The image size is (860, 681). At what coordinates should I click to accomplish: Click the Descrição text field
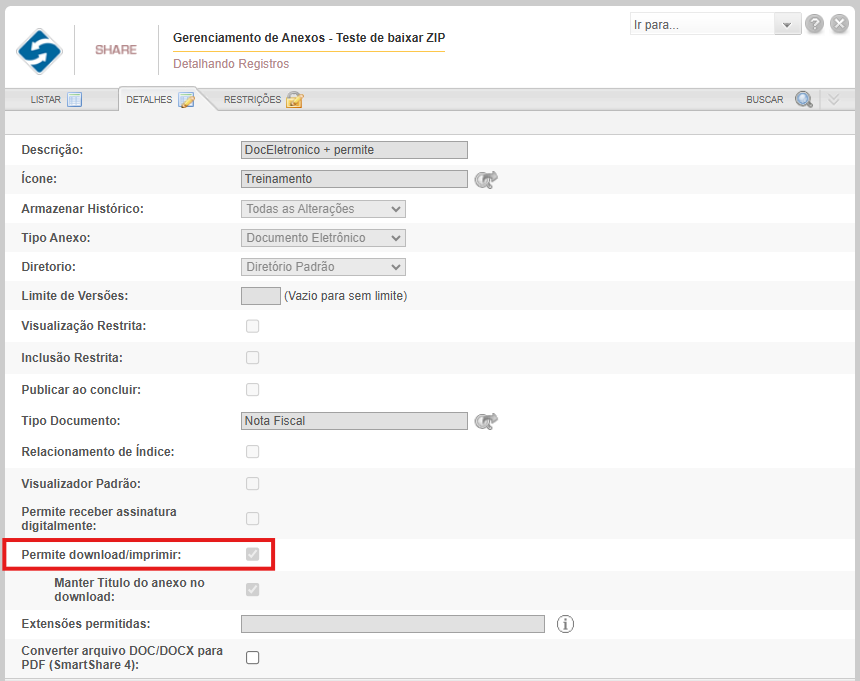tap(354, 150)
